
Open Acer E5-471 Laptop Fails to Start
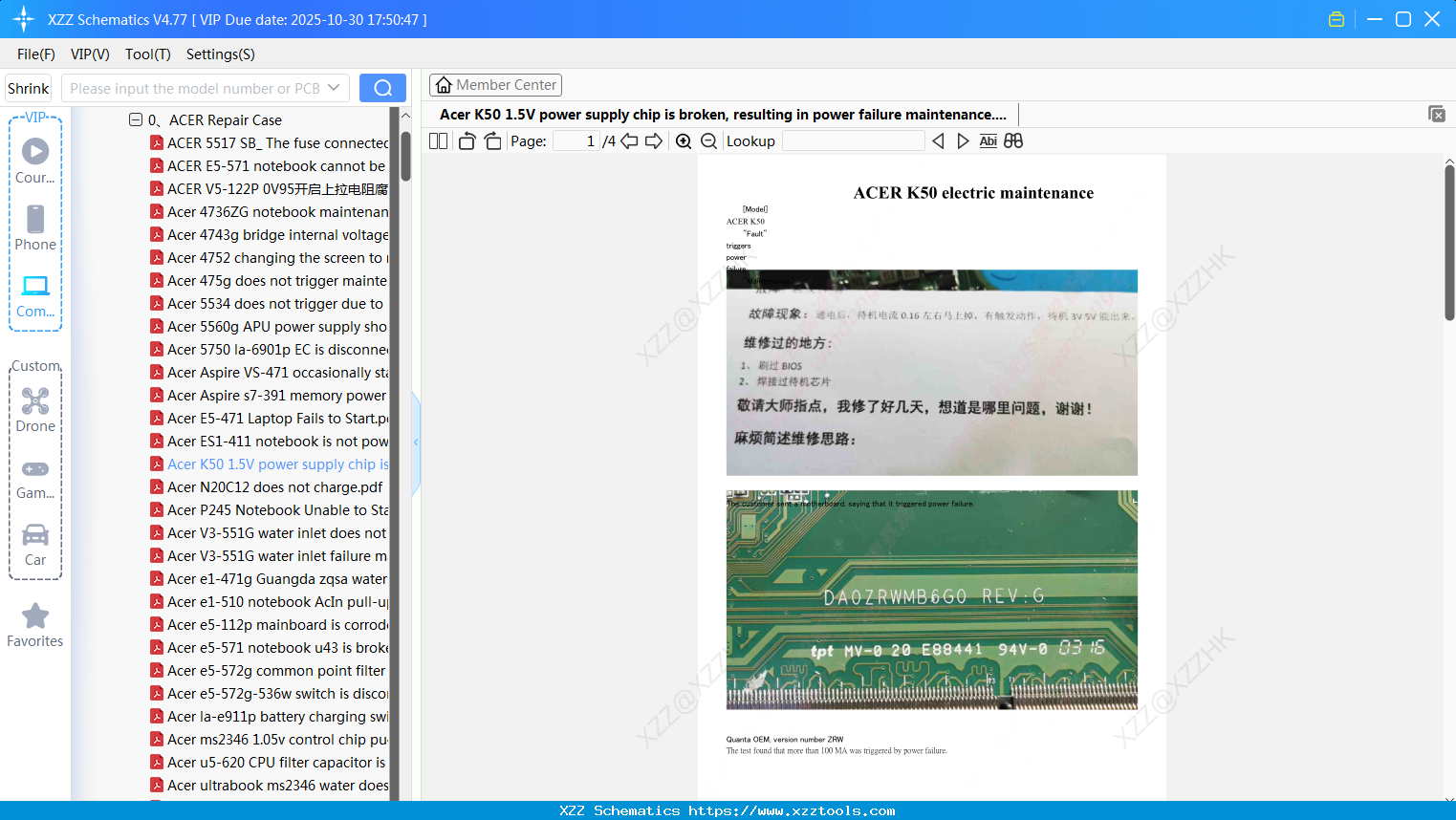click(x=277, y=418)
